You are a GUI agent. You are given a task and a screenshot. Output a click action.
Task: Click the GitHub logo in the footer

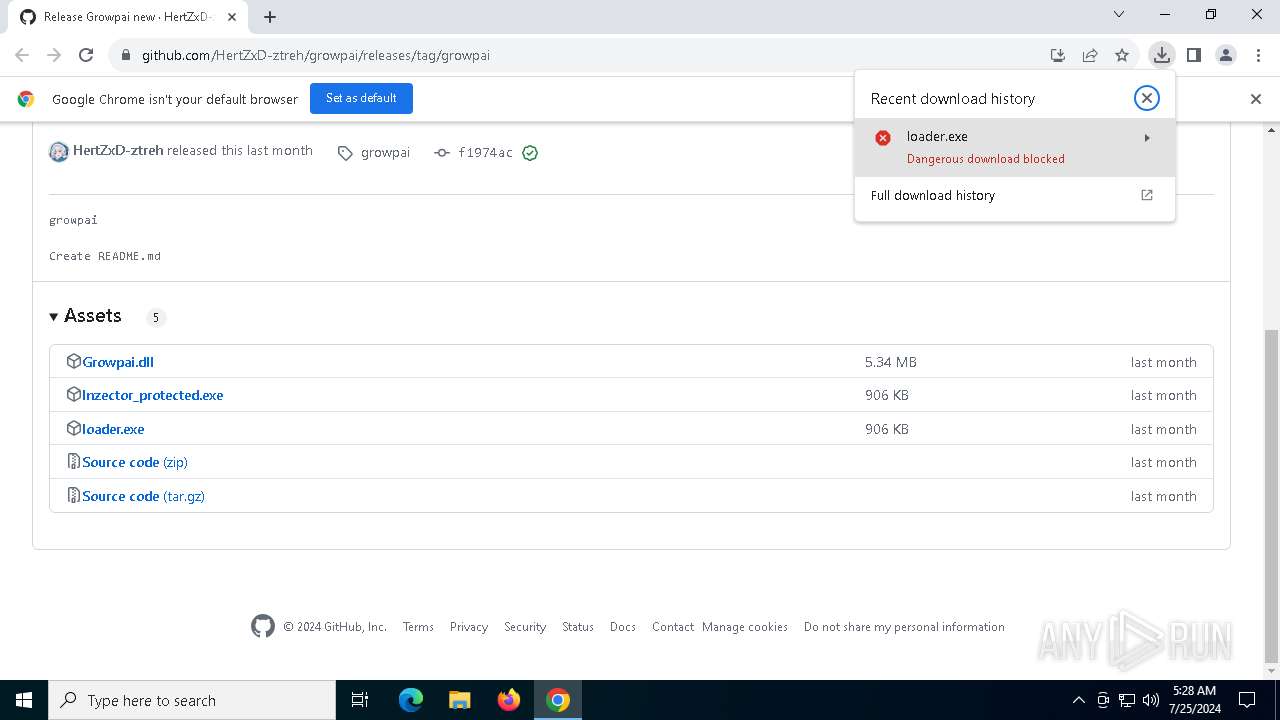263,626
